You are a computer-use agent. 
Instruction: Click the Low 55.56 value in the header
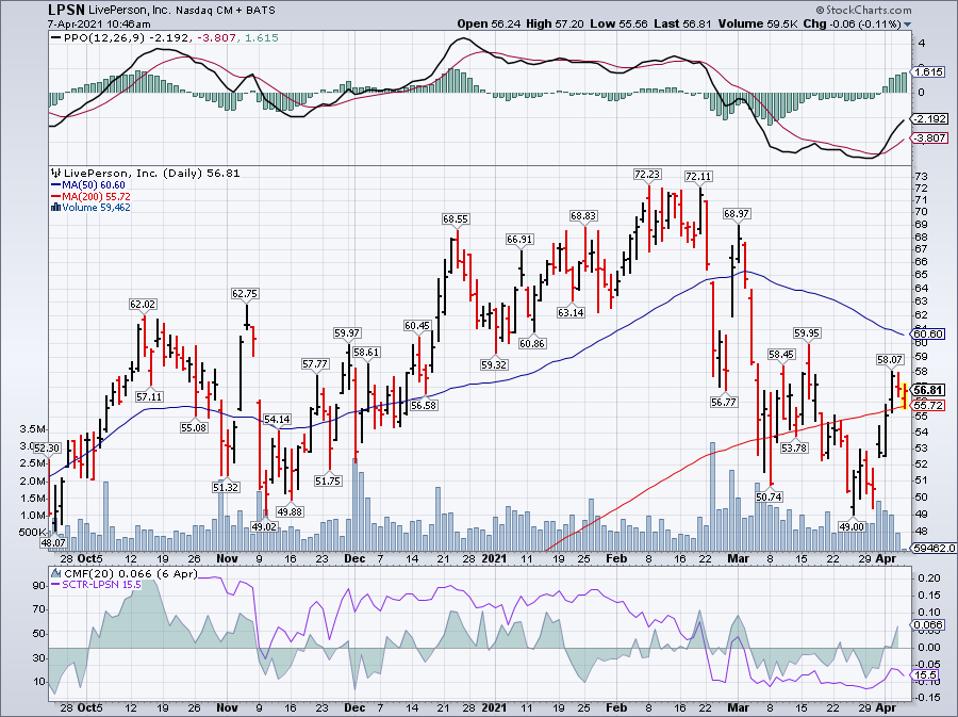(618, 24)
